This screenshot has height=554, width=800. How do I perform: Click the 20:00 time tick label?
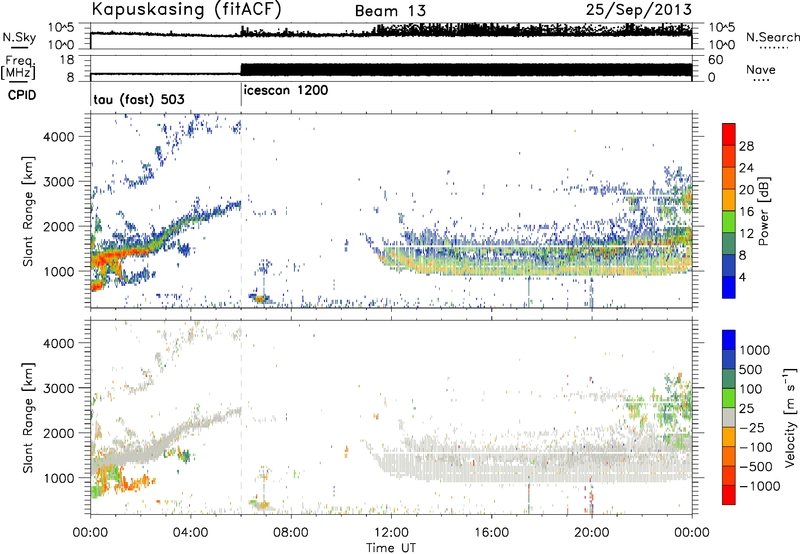591,533
